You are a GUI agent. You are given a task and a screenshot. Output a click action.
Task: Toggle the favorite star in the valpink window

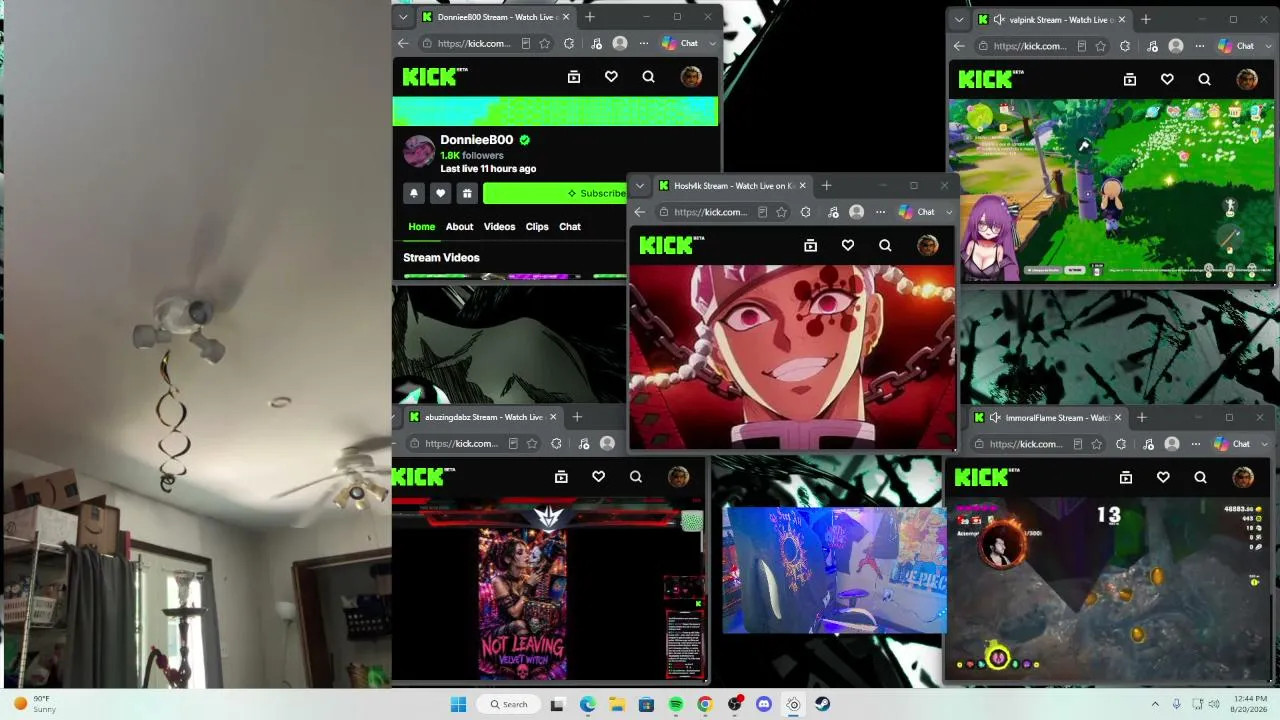[x=1101, y=46]
